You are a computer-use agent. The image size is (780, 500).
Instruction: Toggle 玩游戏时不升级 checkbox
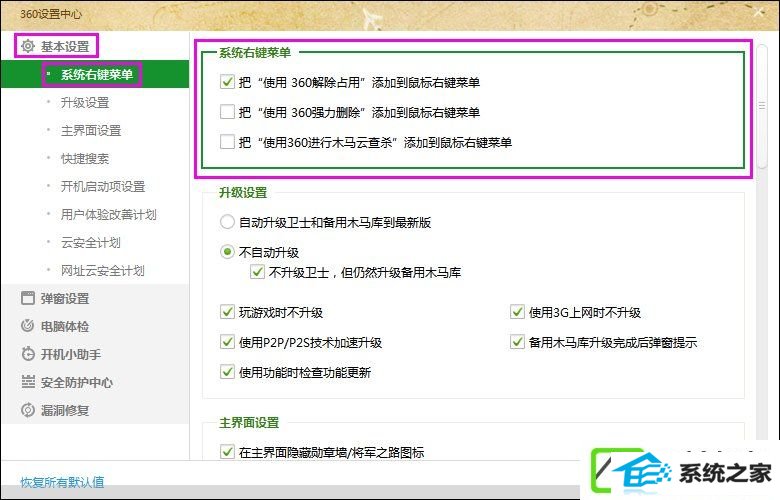tap(227, 312)
